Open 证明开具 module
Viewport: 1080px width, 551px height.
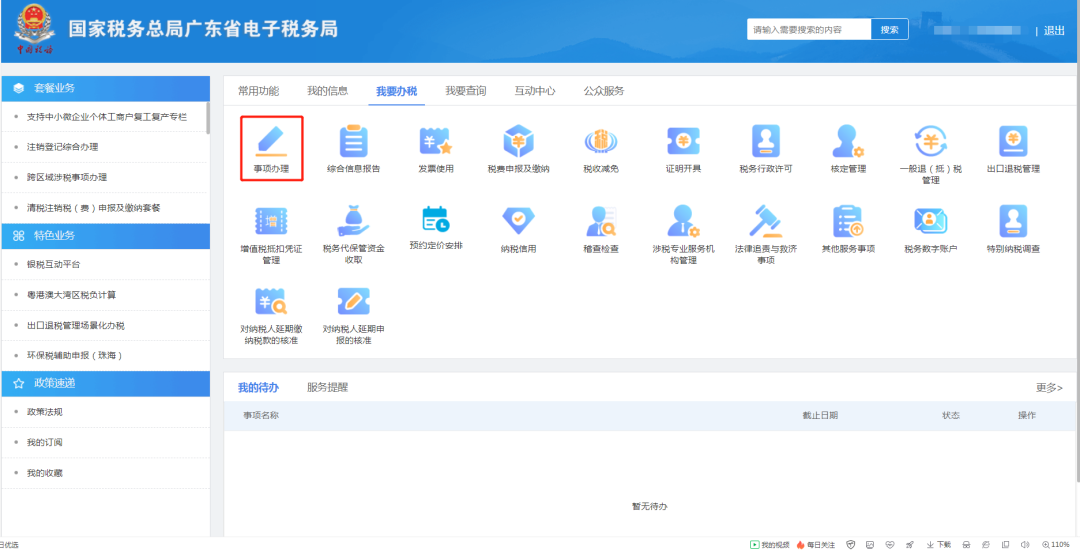coord(683,149)
